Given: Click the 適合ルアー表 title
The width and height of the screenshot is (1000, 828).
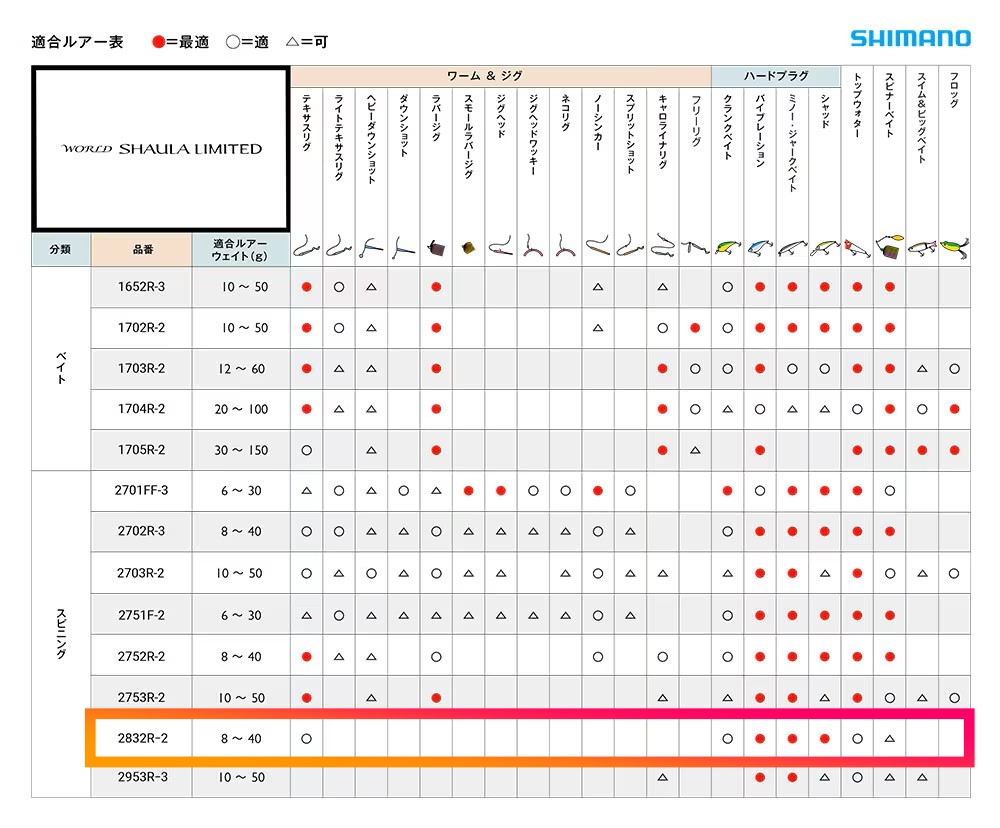Looking at the screenshot, I should coord(77,42).
